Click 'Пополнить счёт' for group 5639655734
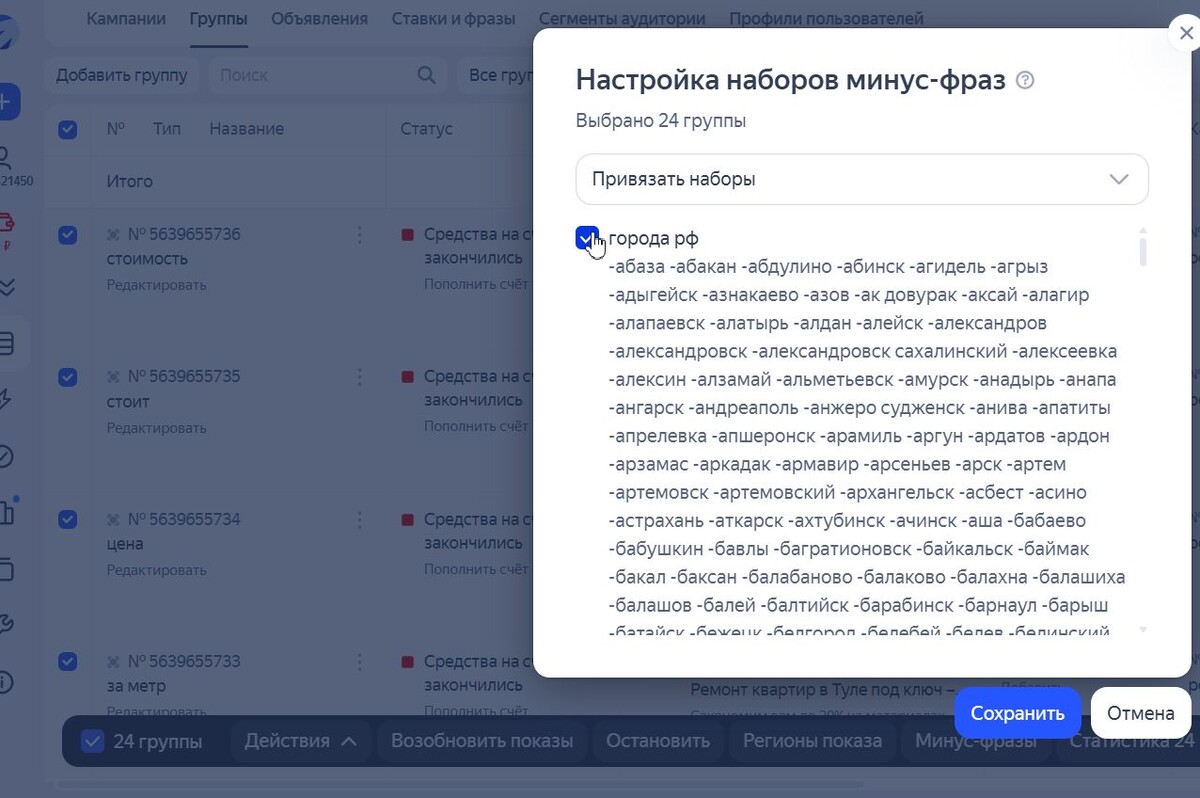Viewport: 1200px width, 798px height. coord(476,570)
